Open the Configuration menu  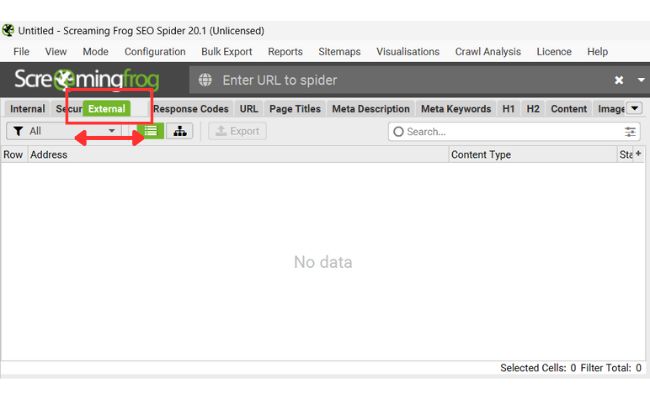click(155, 52)
